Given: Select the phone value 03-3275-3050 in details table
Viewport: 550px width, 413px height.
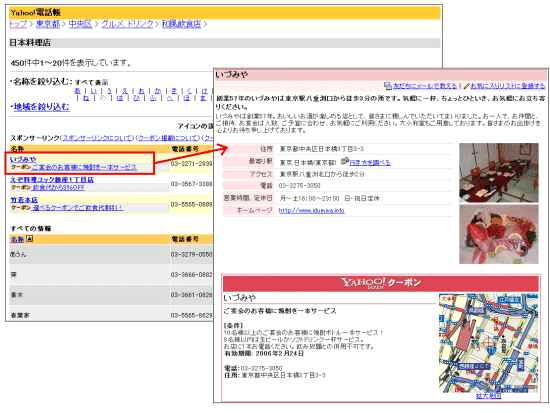Looking at the screenshot, I should pyautogui.click(x=300, y=186).
